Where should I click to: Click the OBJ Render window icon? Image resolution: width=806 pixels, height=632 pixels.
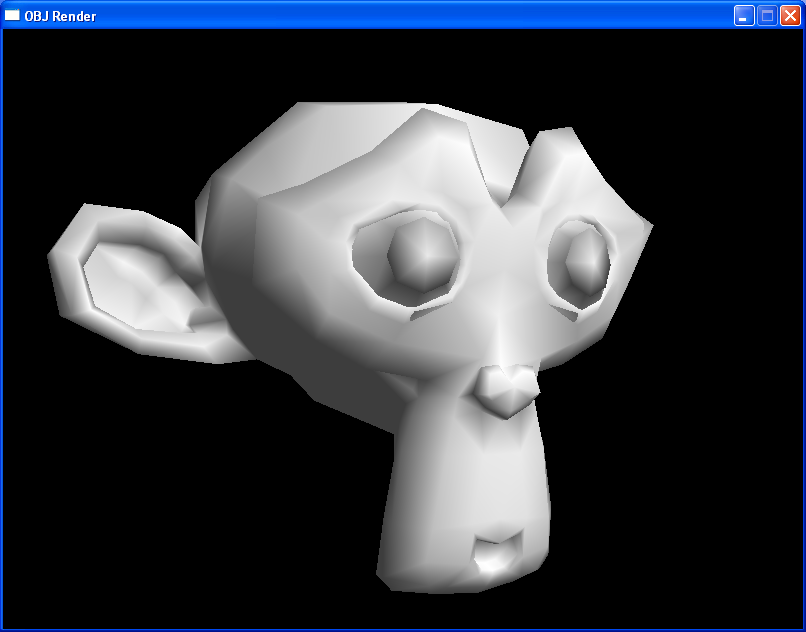pyautogui.click(x=12, y=15)
